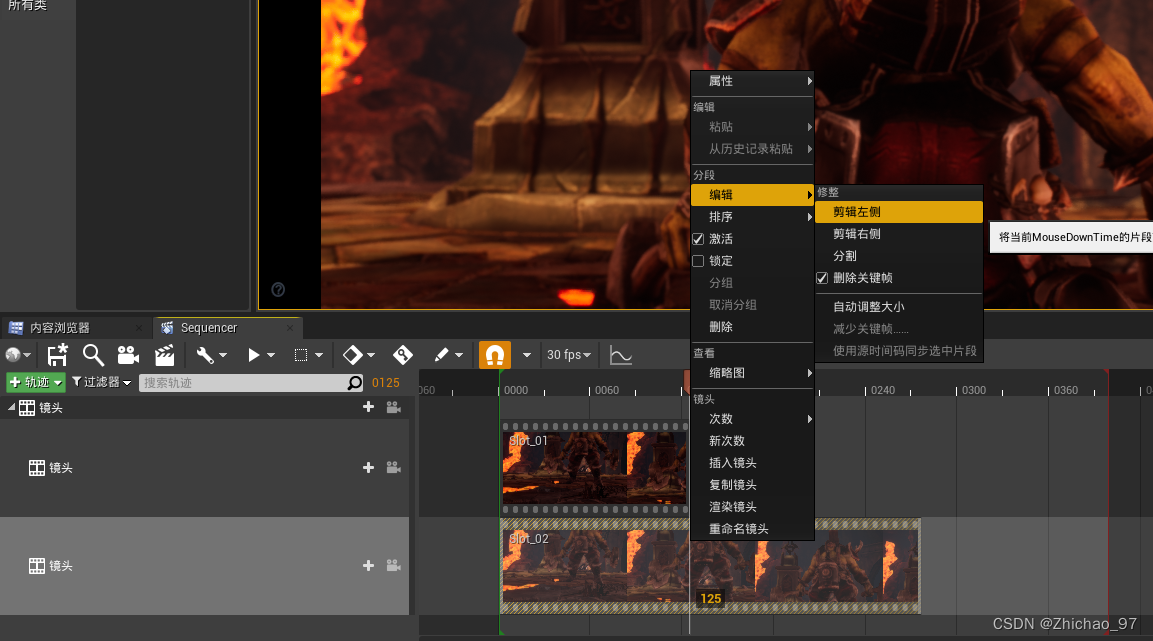Click the 125 playhead frame label
Viewport: 1153px width, 641px height.
tap(710, 598)
